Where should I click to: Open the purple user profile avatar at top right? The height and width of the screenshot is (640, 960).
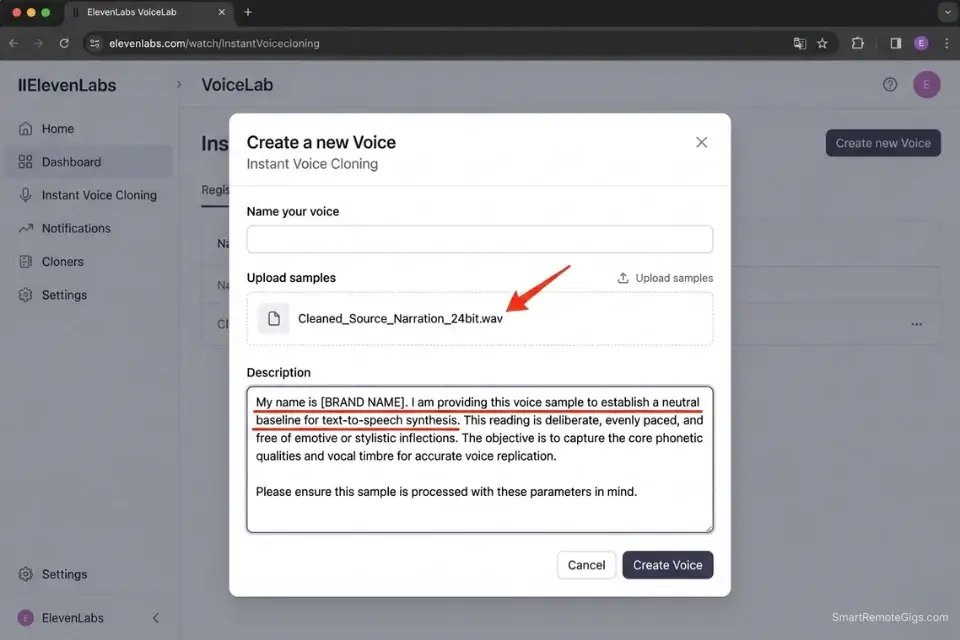coord(926,85)
